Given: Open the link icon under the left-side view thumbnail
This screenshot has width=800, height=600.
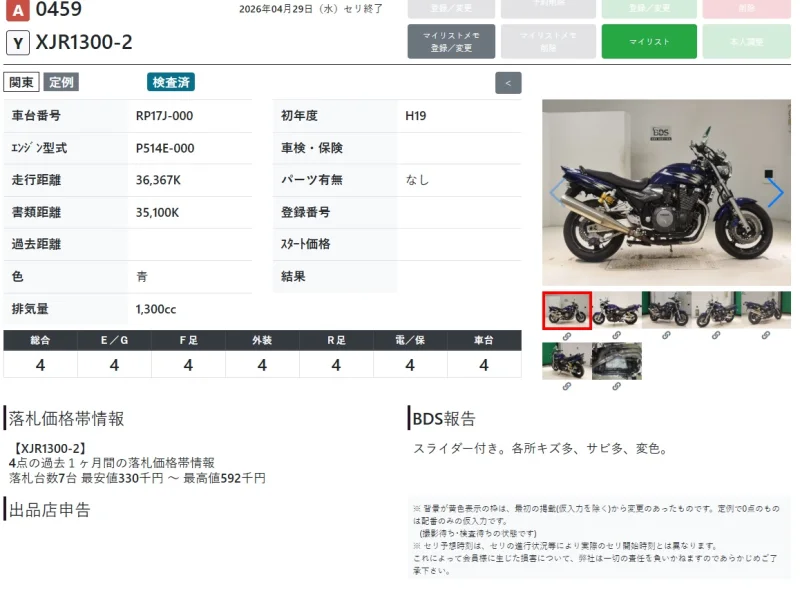Looking at the screenshot, I should pyautogui.click(x=617, y=335).
